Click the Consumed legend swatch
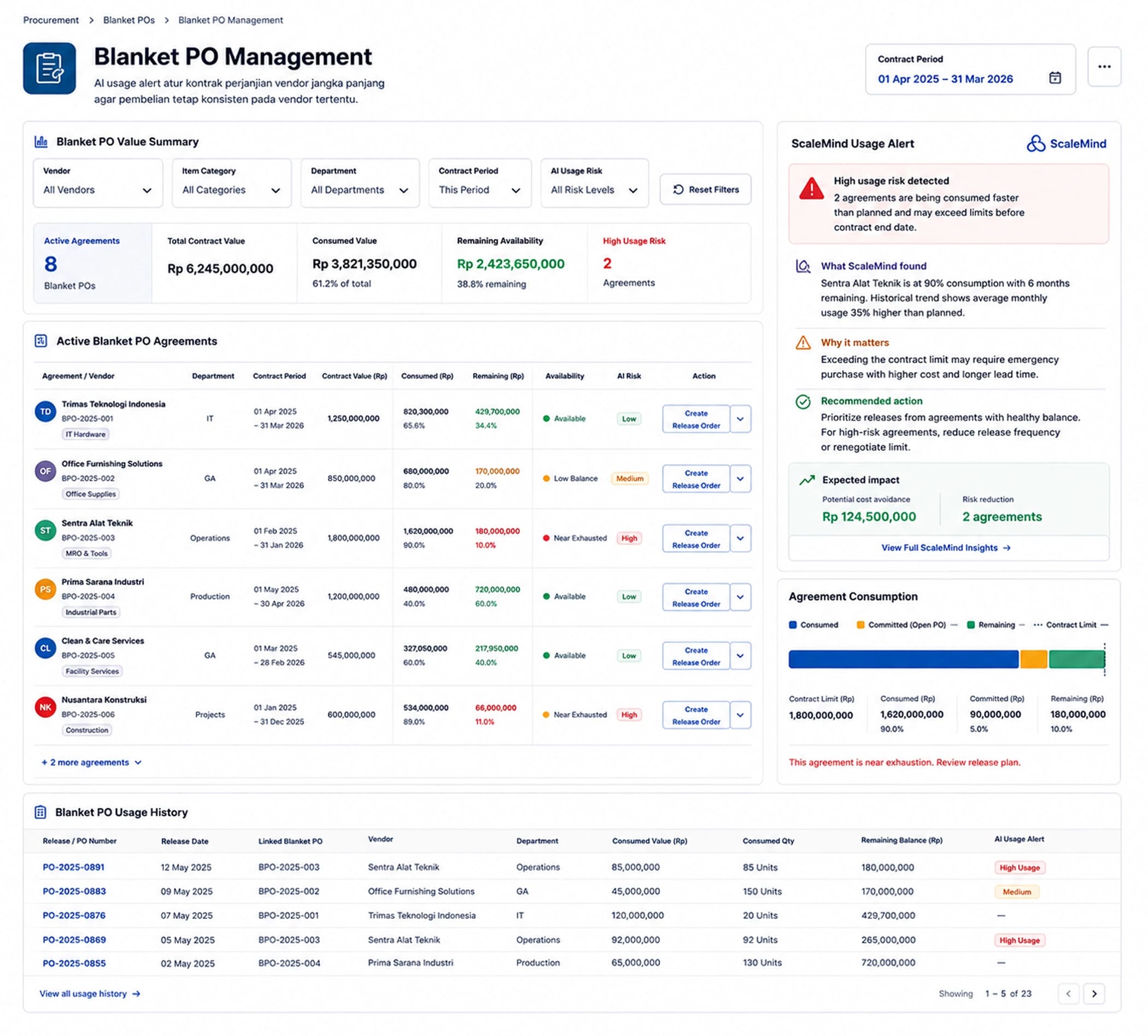Viewport: 1148px width, 1036px height. [793, 625]
